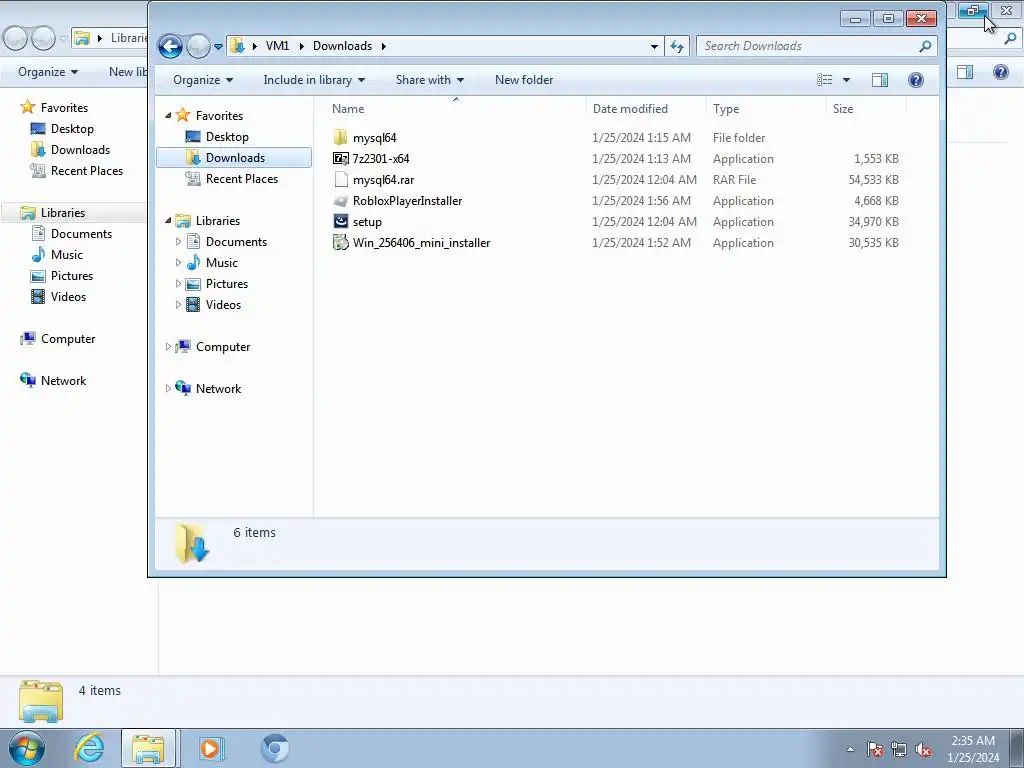Open the Windows Start menu
Viewport: 1024px width, 768px height.
click(x=27, y=748)
